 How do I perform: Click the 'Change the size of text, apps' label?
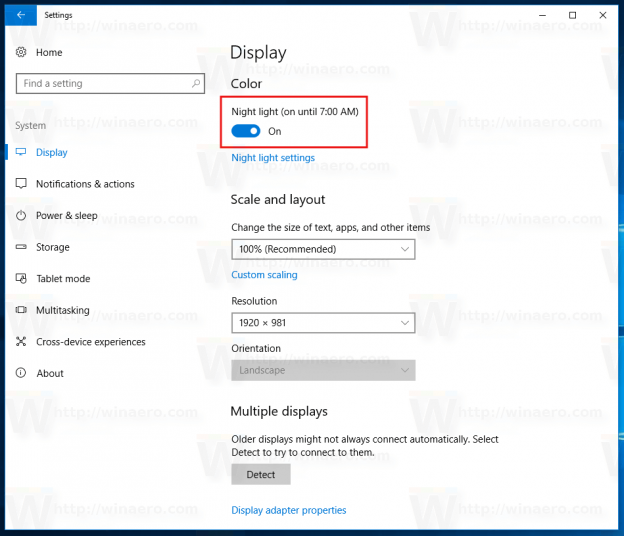(x=331, y=227)
